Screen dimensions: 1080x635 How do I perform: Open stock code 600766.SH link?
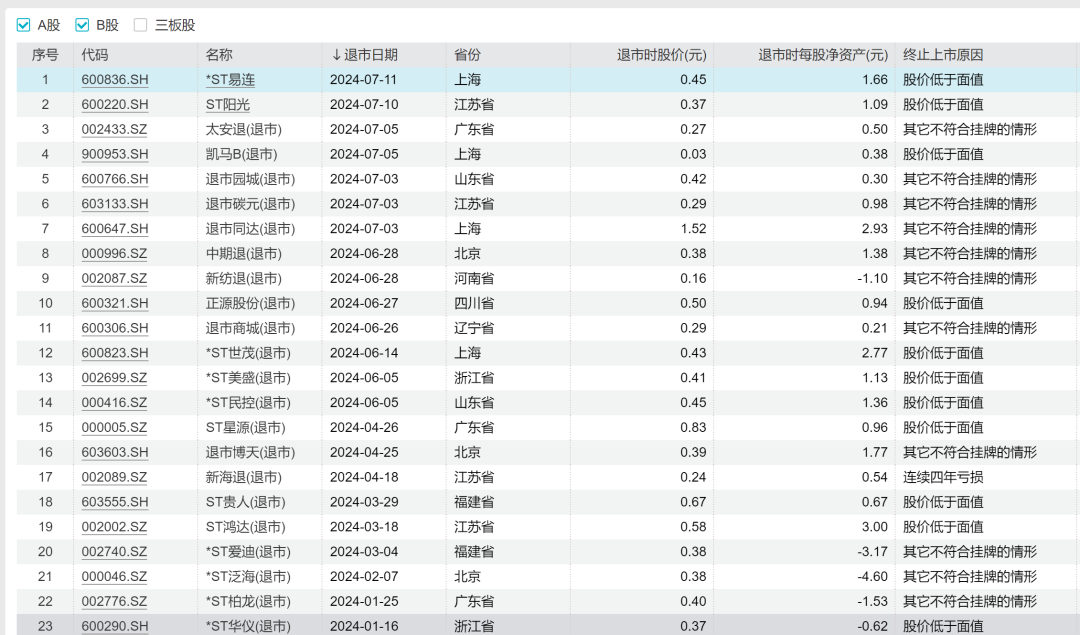coord(115,179)
